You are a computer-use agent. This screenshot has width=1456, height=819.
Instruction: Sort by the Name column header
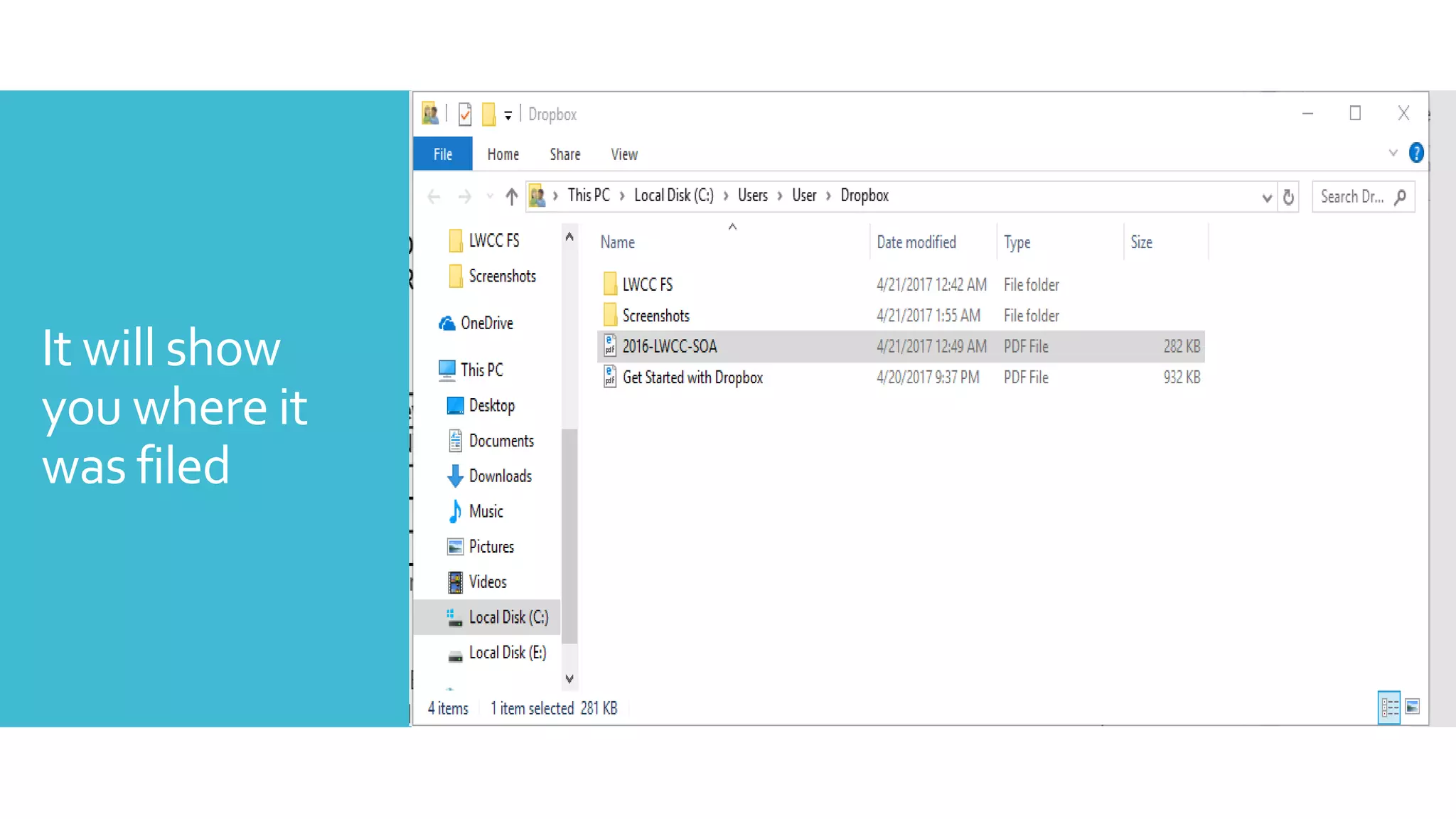[618, 242]
